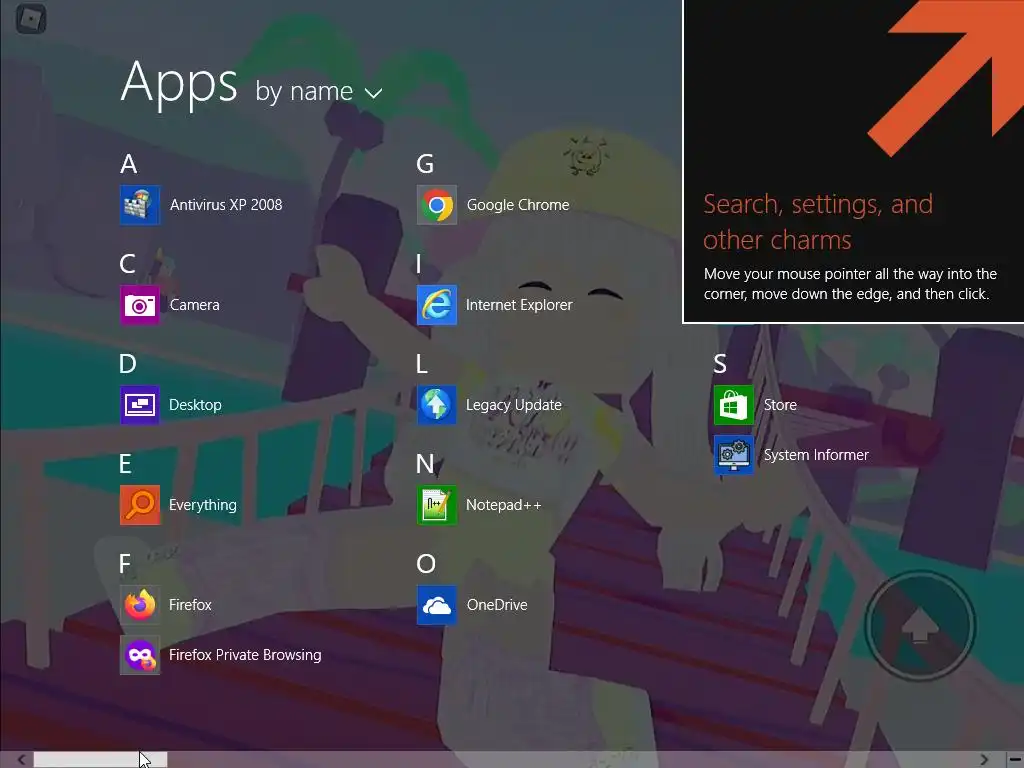1024x768 pixels.
Task: Click the 'Everything' label
Action: pyautogui.click(x=203, y=505)
